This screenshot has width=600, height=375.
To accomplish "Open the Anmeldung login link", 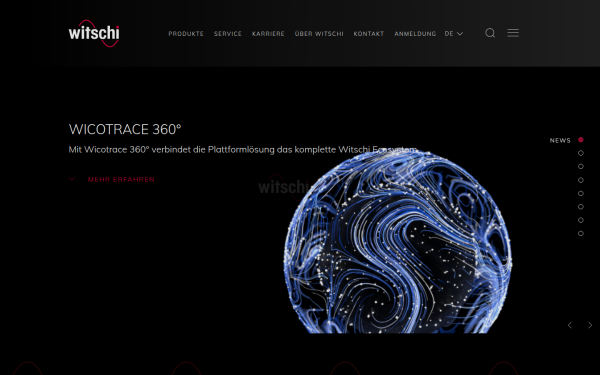I will point(415,34).
